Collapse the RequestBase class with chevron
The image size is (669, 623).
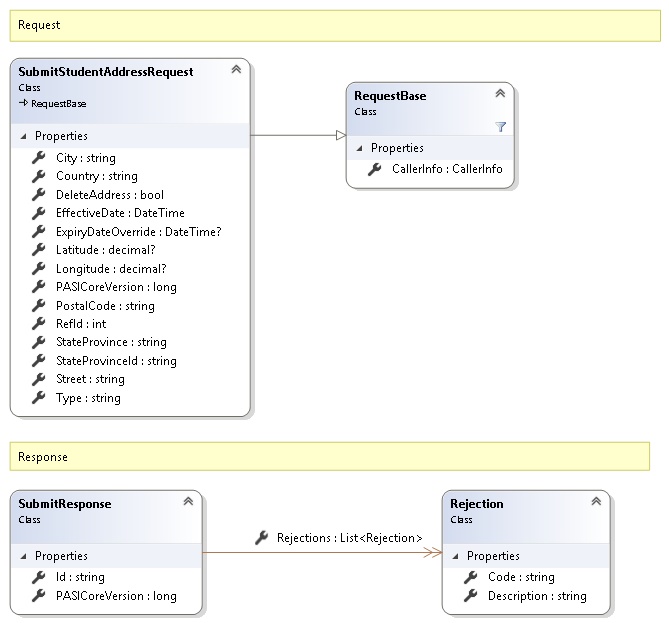(x=500, y=94)
